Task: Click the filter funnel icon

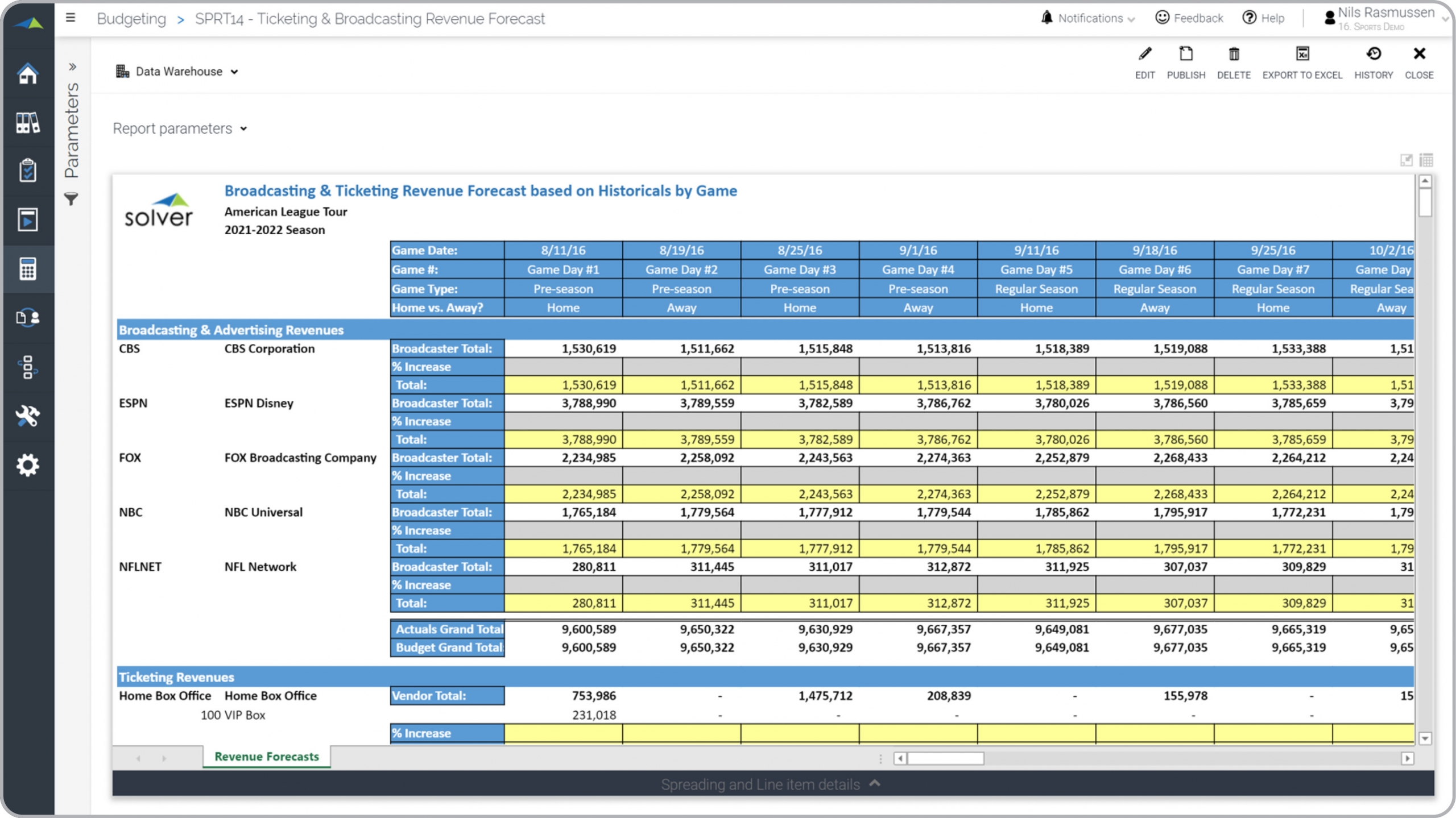Action: click(x=71, y=199)
